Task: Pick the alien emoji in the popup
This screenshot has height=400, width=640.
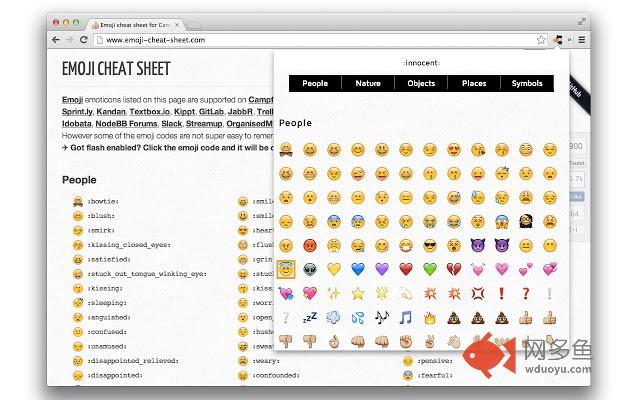Action: point(310,269)
